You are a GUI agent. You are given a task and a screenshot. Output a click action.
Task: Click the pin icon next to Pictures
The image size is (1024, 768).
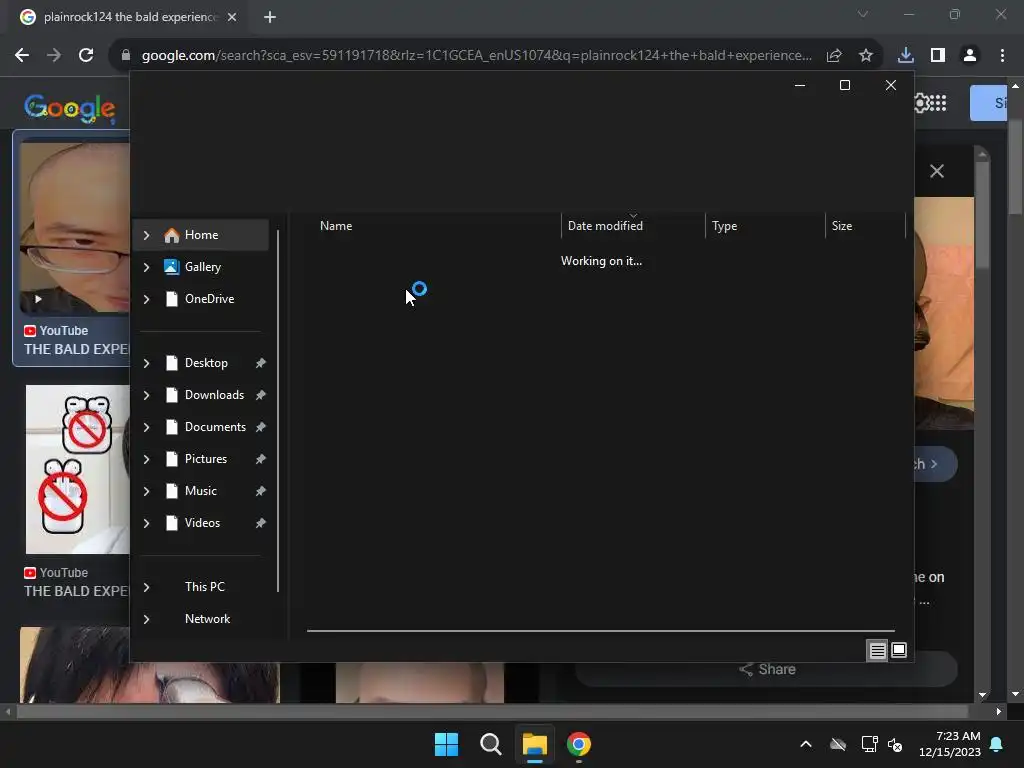click(261, 459)
